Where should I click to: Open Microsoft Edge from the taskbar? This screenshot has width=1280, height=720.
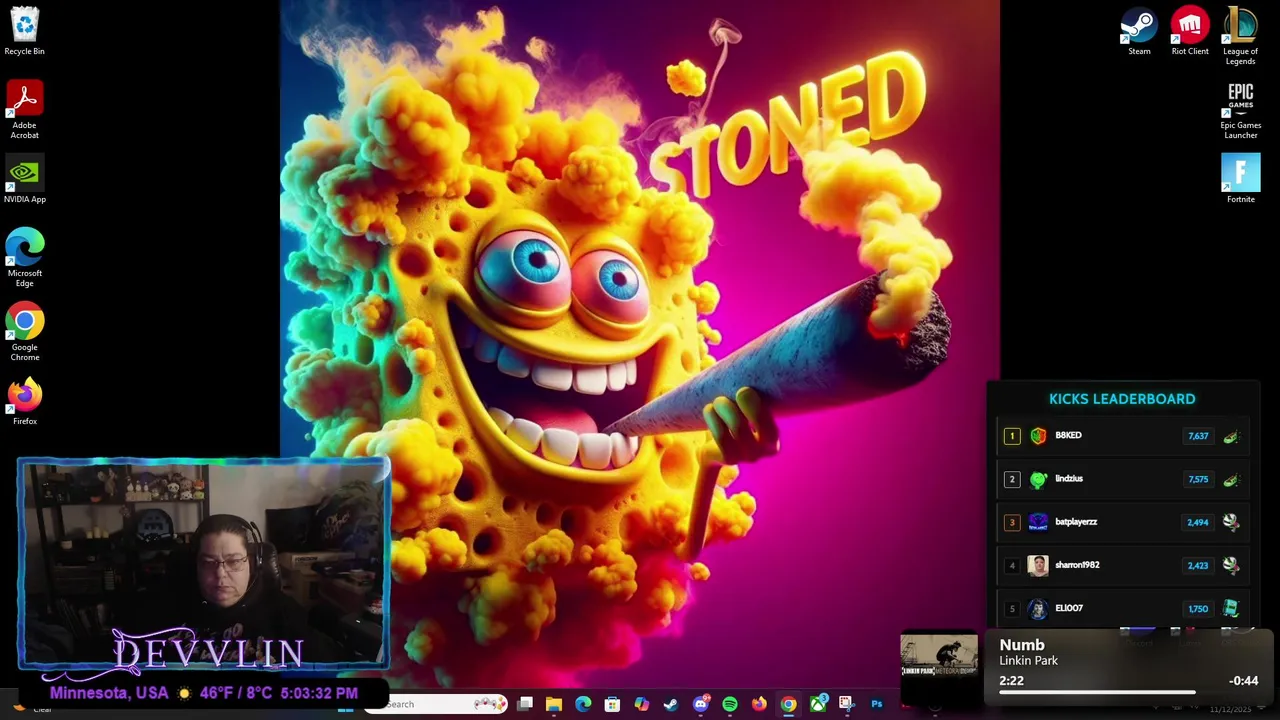[x=583, y=704]
